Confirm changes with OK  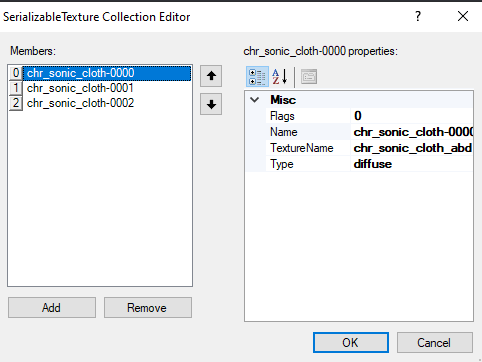point(351,342)
